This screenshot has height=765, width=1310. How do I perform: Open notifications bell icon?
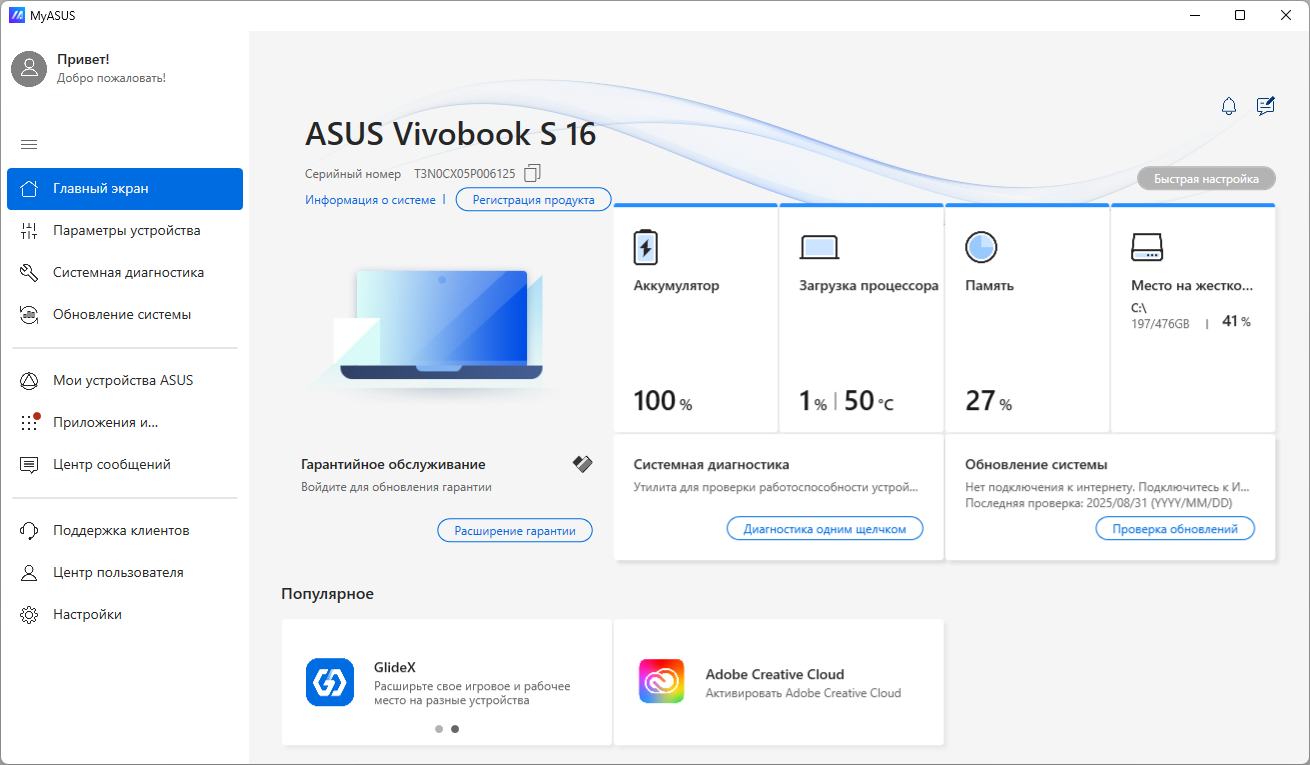click(x=1229, y=106)
